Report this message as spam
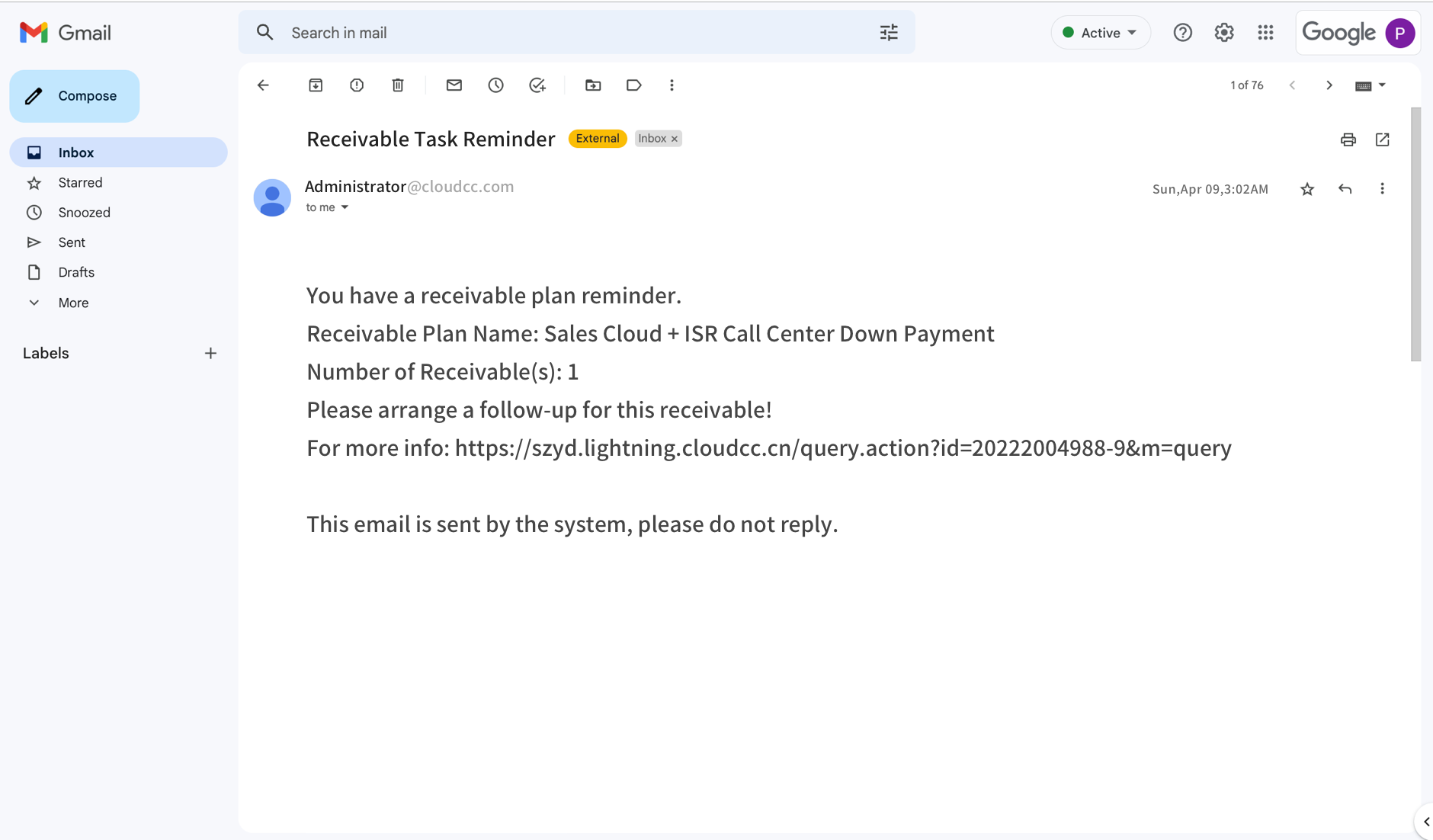 (357, 85)
